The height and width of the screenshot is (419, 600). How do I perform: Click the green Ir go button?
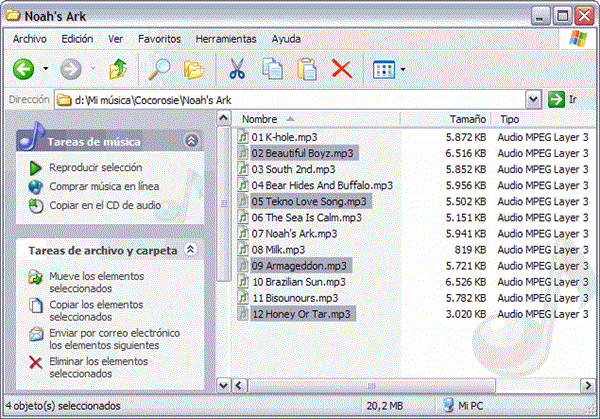point(563,99)
